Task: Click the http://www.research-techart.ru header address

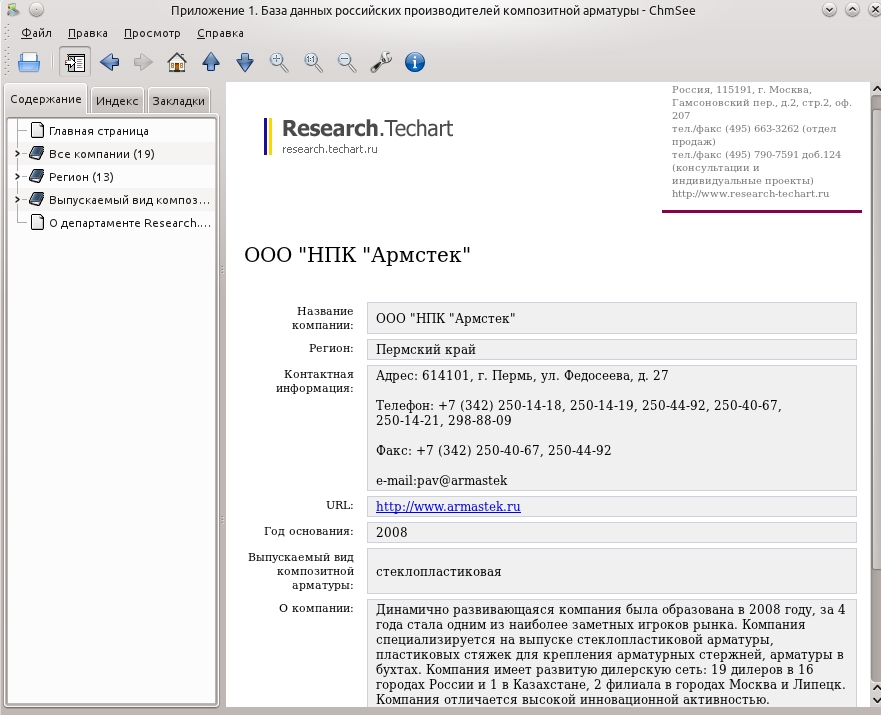Action: (x=751, y=194)
